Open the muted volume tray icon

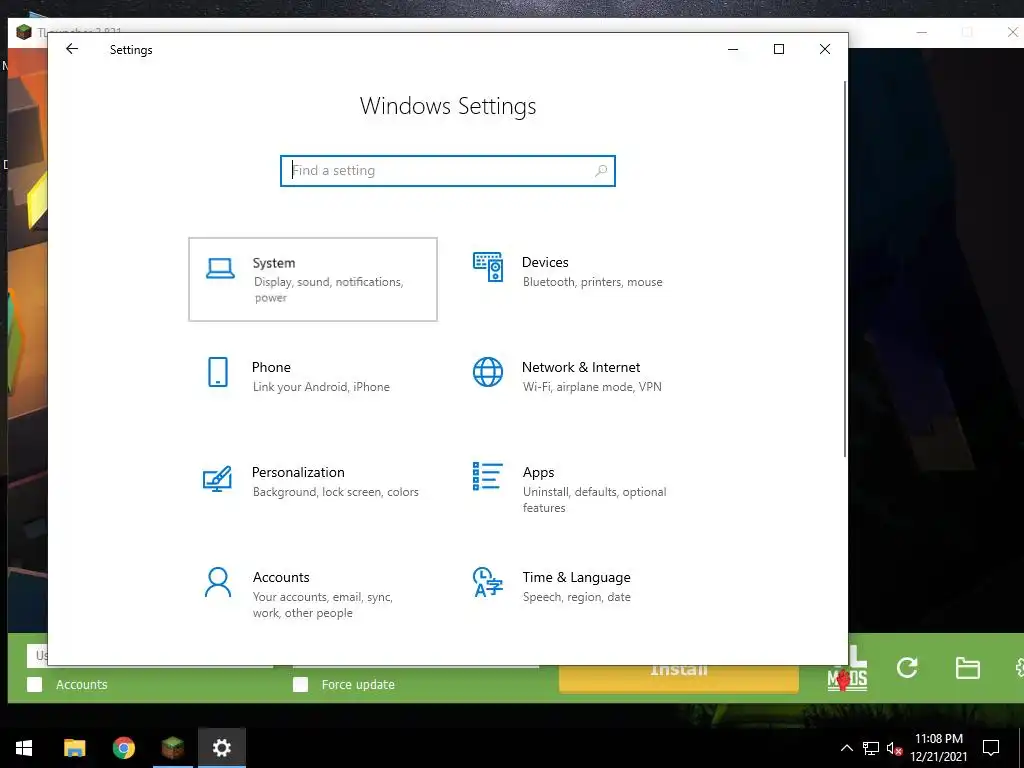pos(894,748)
